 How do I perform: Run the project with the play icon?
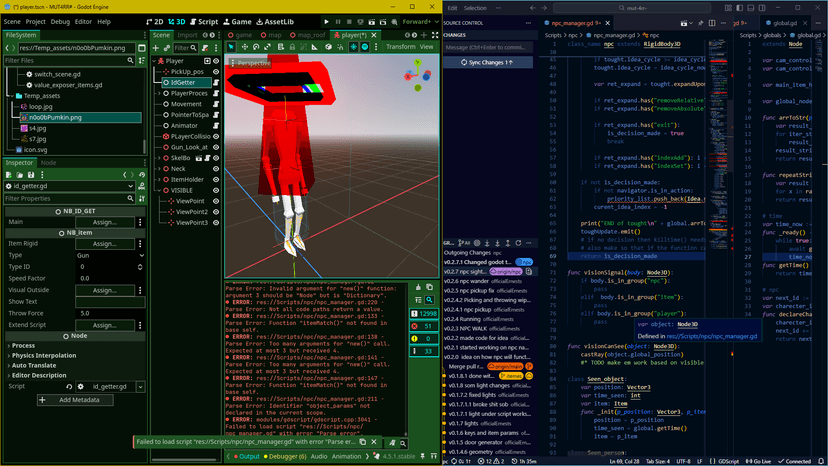click(x=326, y=21)
